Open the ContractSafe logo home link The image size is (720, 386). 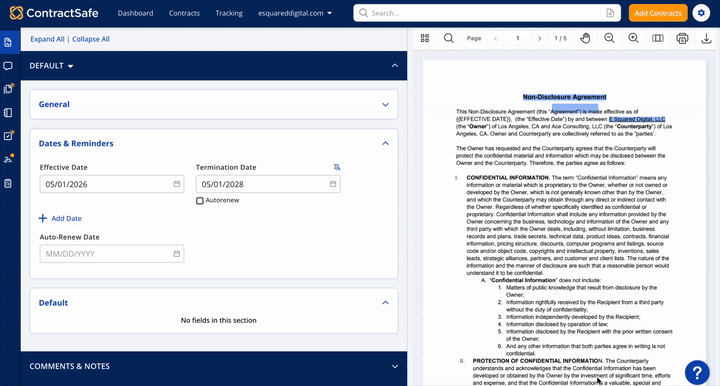coord(54,13)
